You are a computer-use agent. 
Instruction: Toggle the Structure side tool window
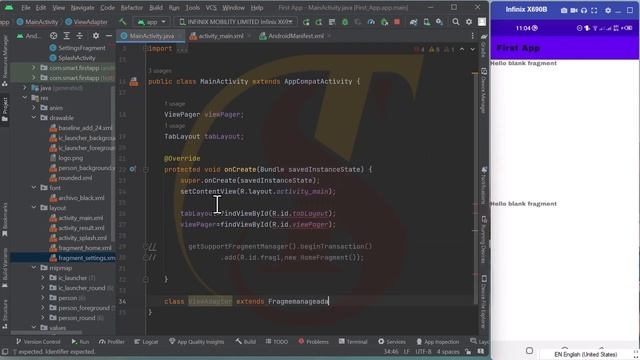[5, 314]
